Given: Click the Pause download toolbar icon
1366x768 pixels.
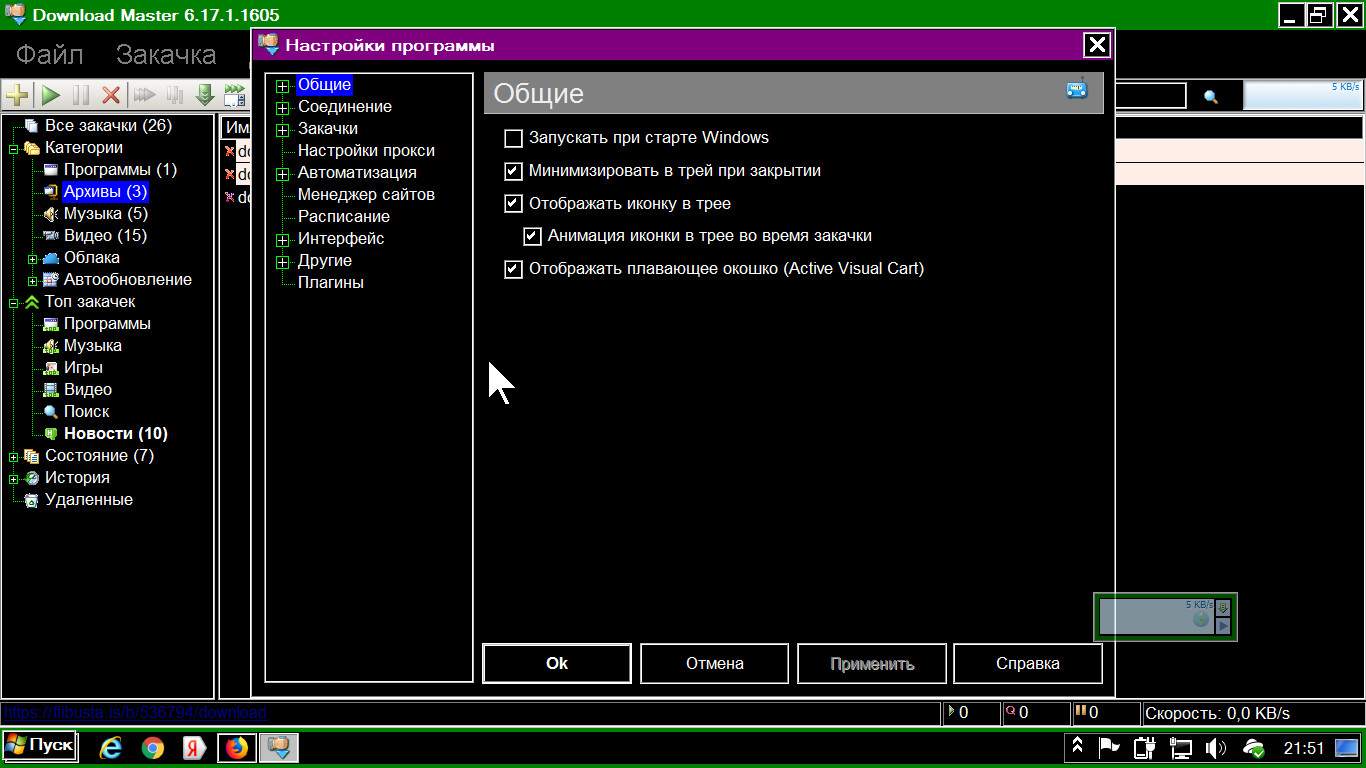Looking at the screenshot, I should tap(81, 95).
